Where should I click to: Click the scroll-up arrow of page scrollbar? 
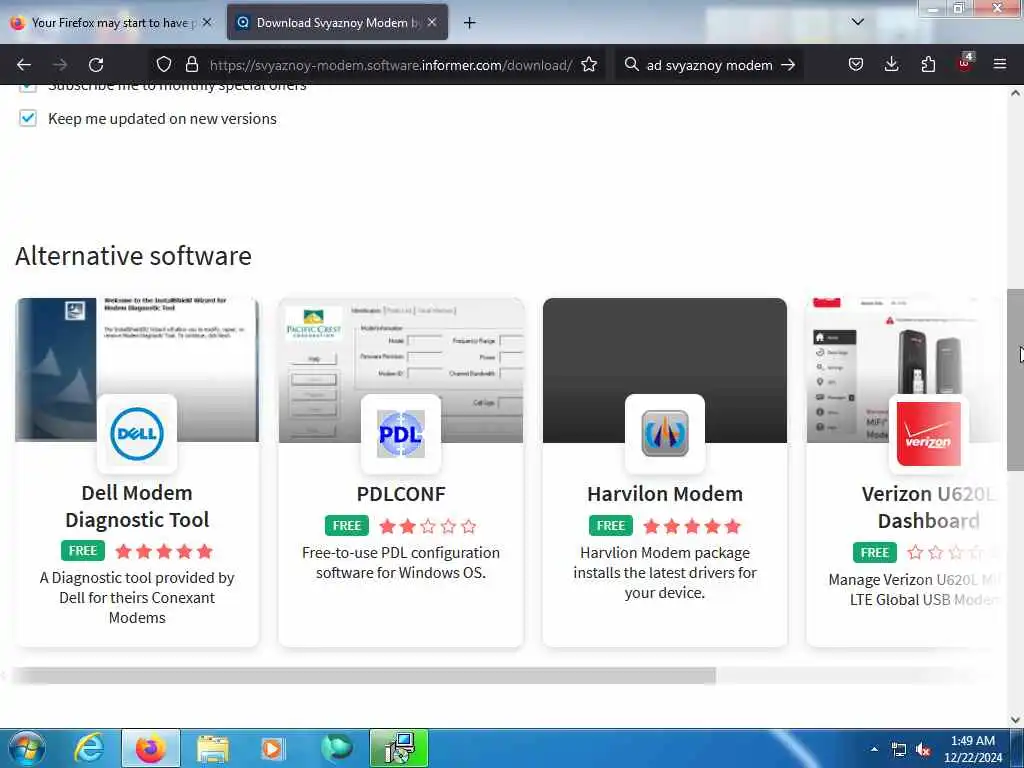(1015, 93)
